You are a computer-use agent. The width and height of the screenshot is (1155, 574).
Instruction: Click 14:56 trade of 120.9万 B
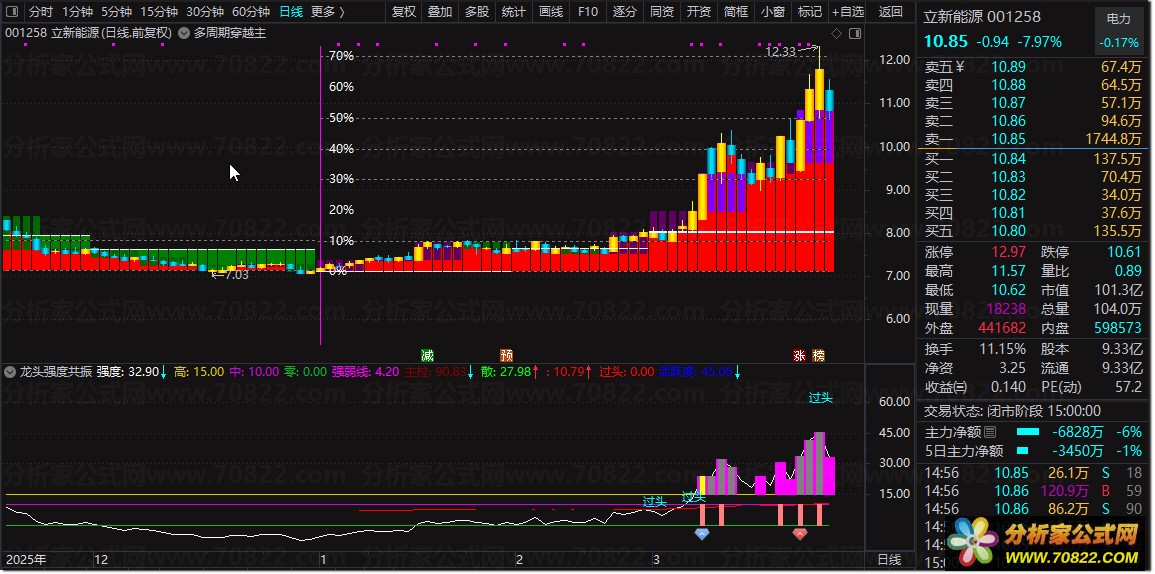1033,491
